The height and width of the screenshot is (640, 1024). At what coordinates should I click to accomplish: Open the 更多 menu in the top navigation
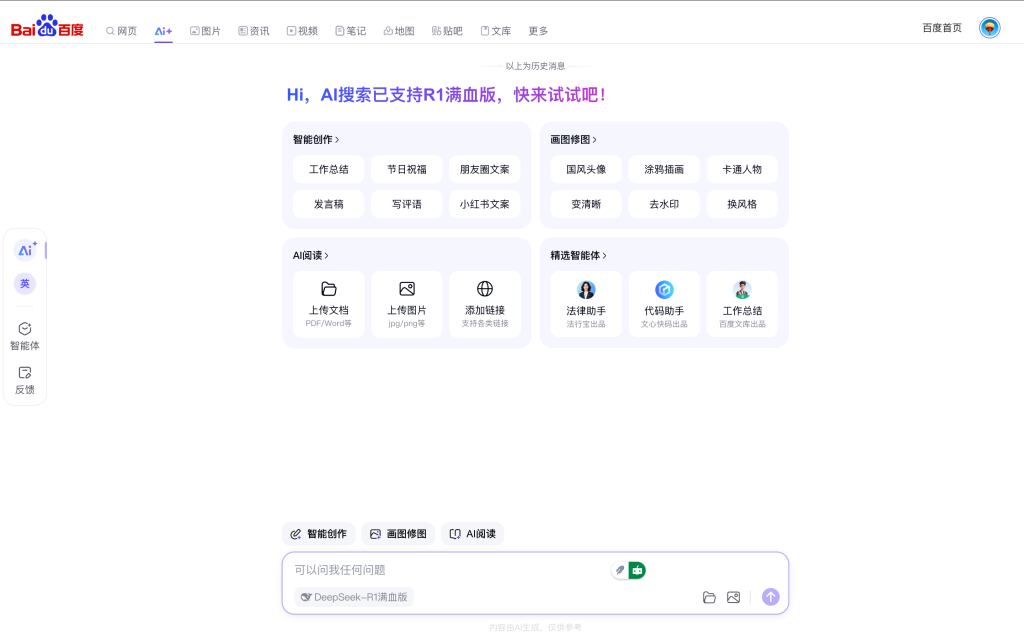click(538, 31)
